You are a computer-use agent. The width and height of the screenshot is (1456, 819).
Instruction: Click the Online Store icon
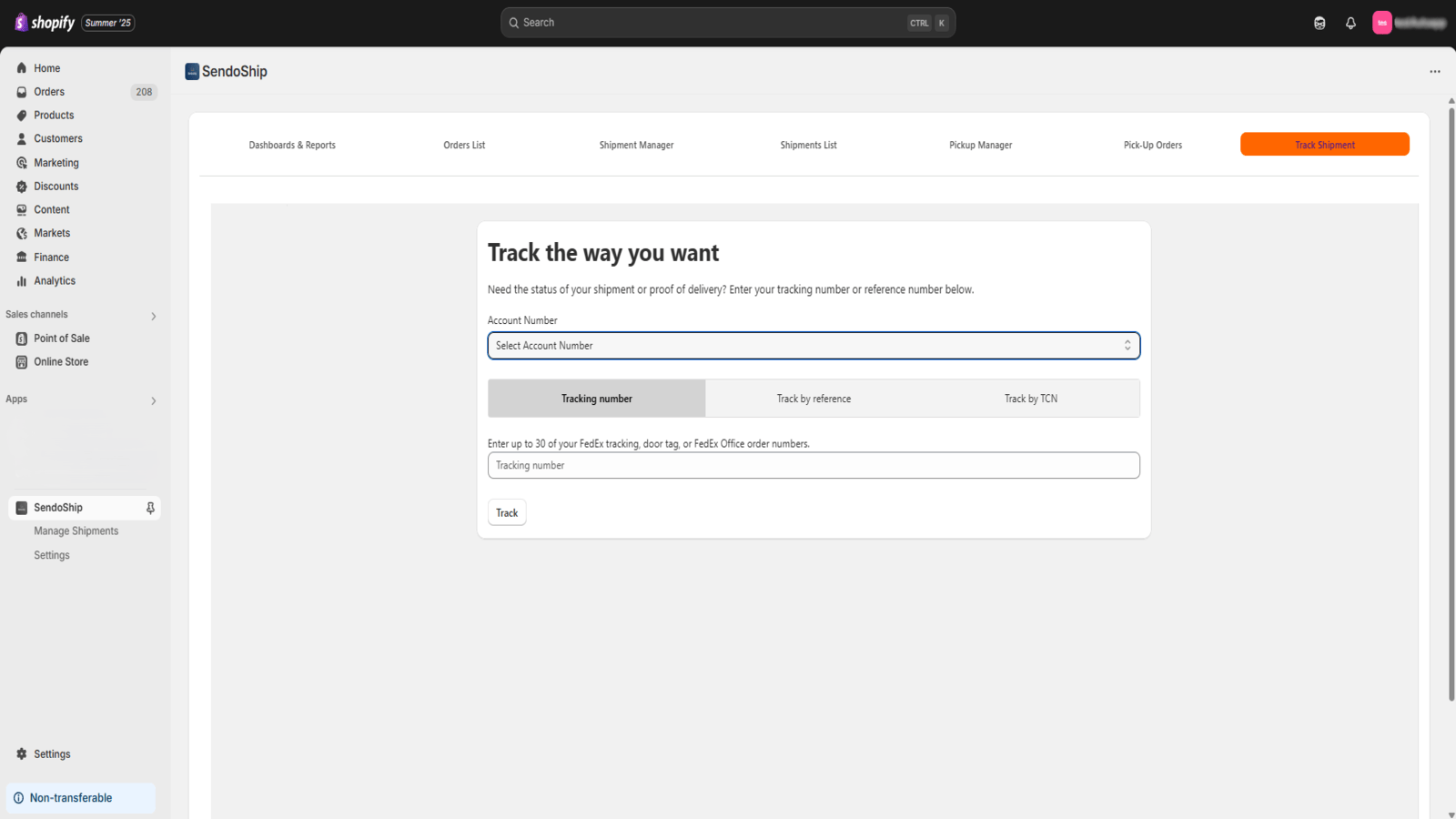point(22,362)
